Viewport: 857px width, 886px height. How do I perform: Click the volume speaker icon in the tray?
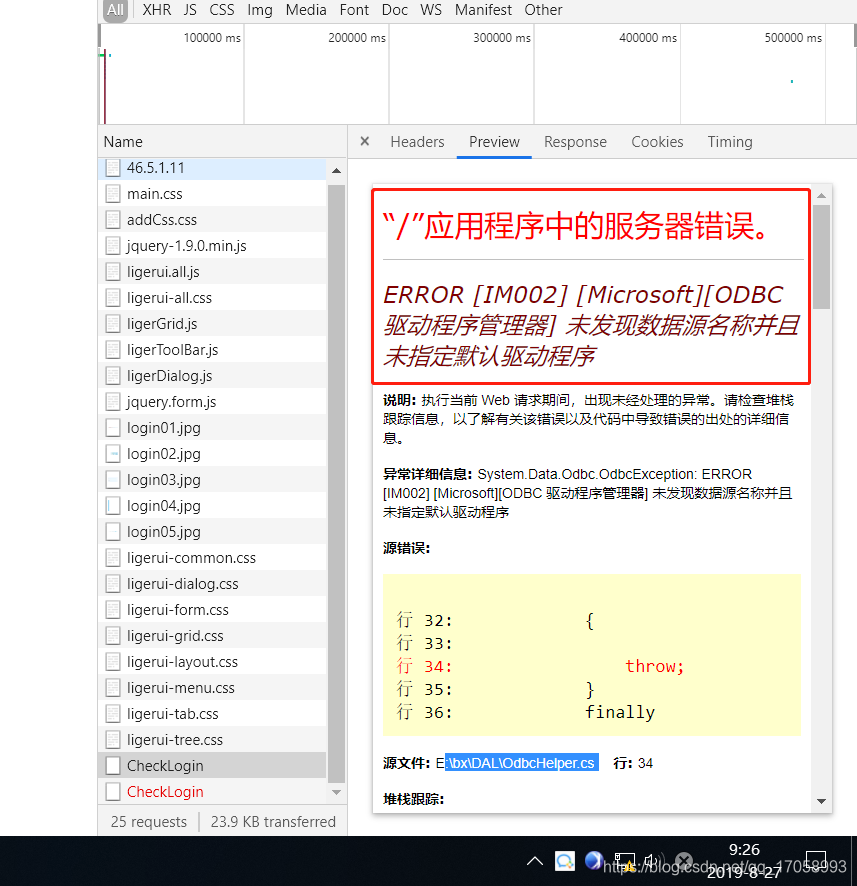[654, 860]
